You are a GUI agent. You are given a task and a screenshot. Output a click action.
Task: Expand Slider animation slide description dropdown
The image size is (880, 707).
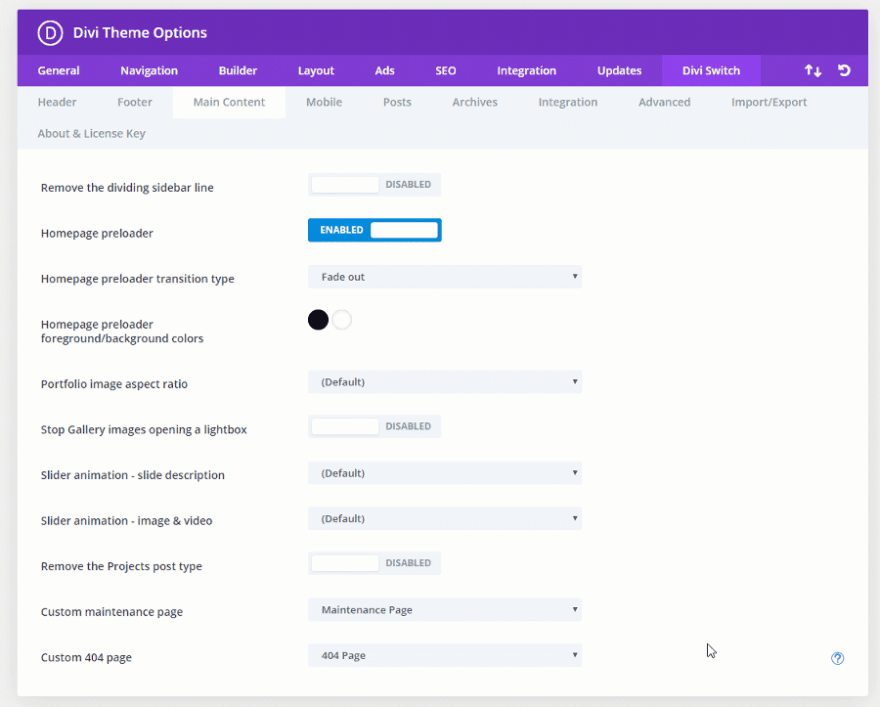444,473
